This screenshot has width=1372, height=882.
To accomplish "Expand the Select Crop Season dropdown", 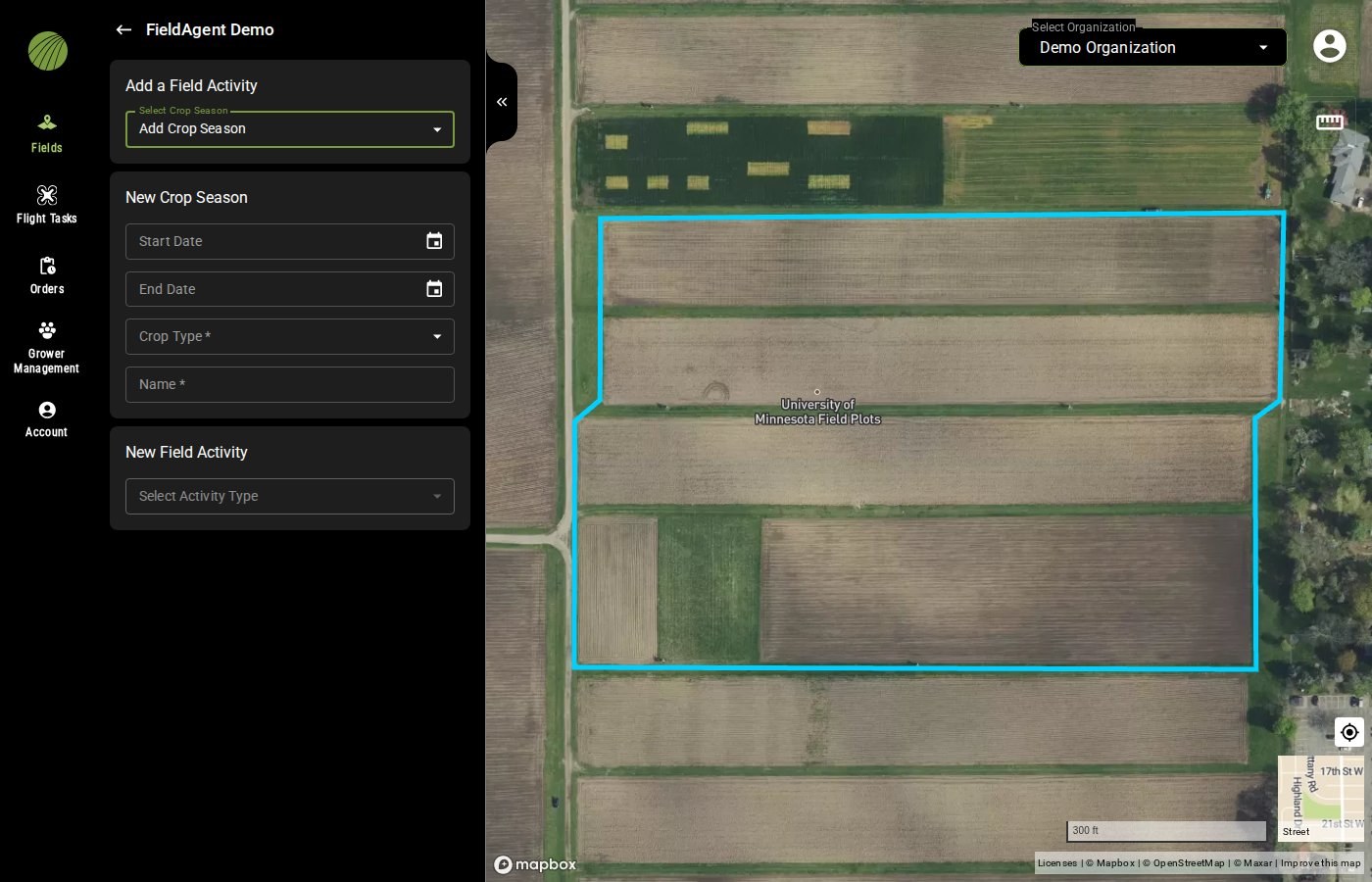I will tap(290, 129).
